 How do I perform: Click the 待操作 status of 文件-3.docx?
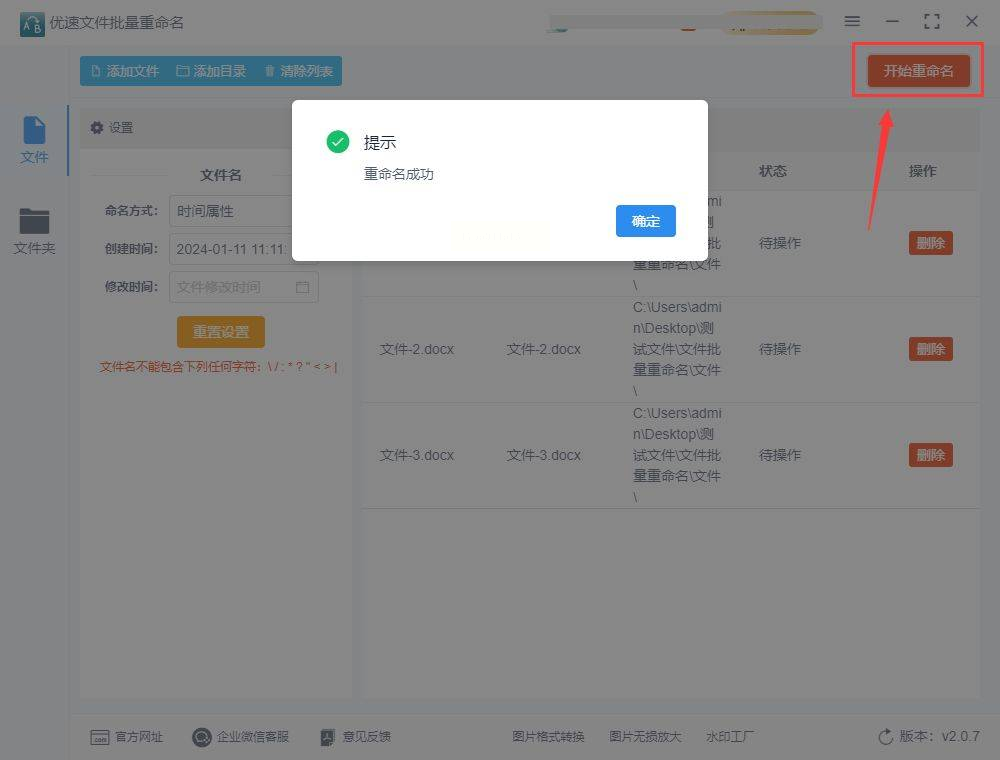779,455
